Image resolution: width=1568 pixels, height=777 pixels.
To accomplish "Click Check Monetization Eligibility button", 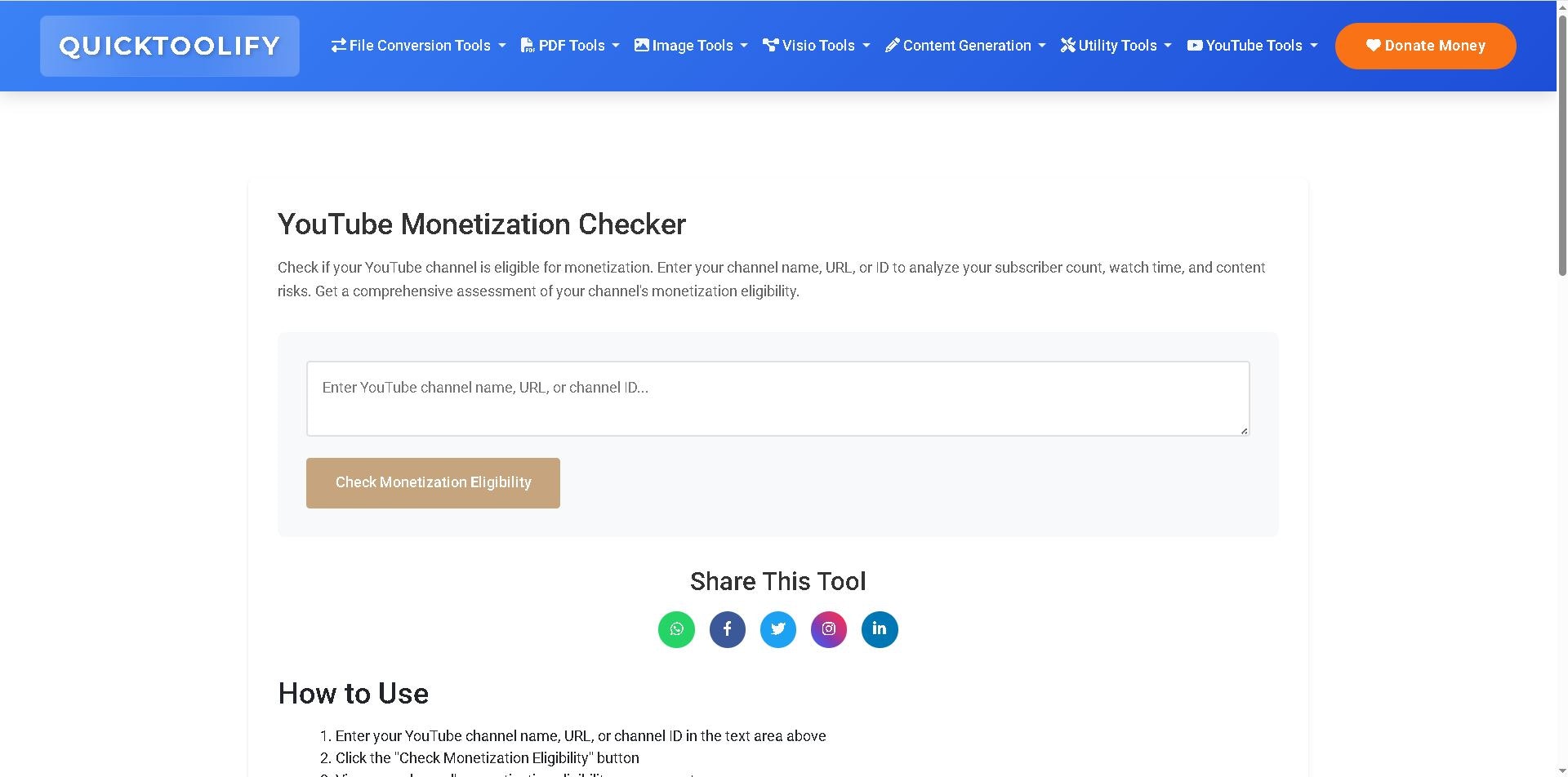I will tap(433, 483).
